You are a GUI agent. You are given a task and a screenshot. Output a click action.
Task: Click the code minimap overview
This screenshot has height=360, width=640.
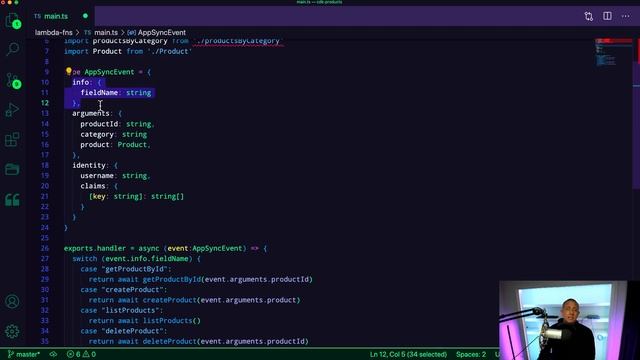[614, 53]
